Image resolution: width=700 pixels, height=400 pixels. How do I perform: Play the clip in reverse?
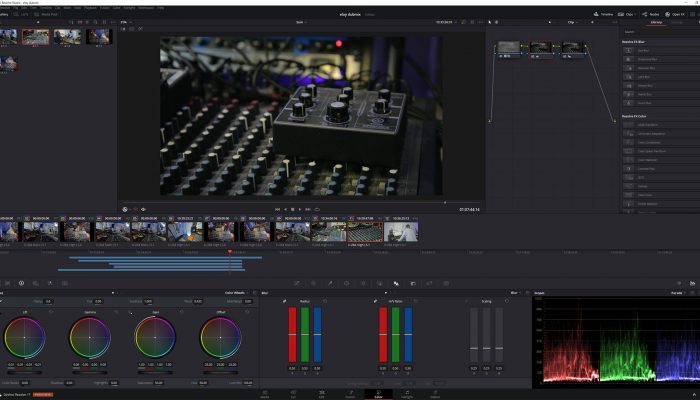(x=285, y=209)
